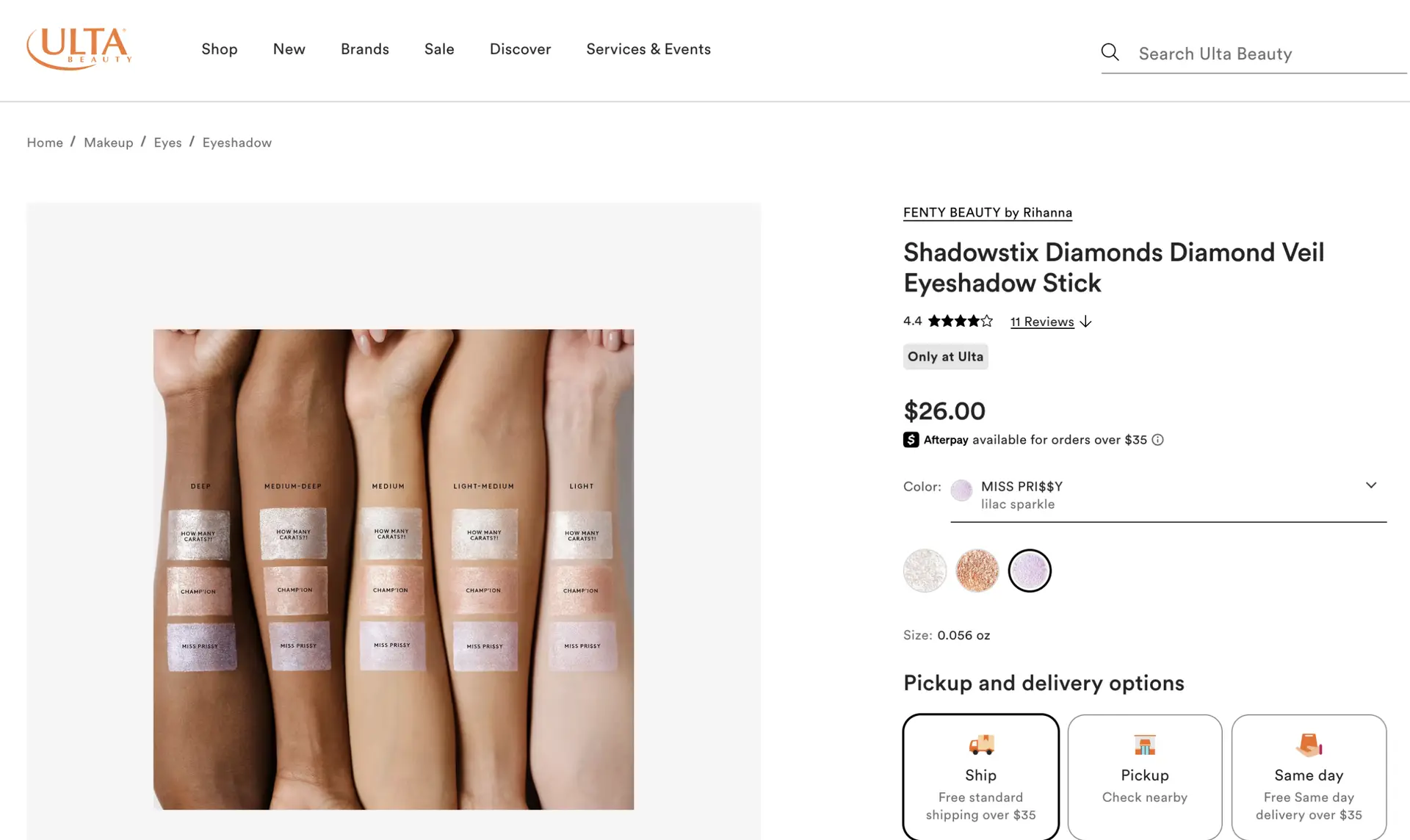Click the search magnifier icon
Viewport: 1410px width, 840px height.
click(1110, 52)
